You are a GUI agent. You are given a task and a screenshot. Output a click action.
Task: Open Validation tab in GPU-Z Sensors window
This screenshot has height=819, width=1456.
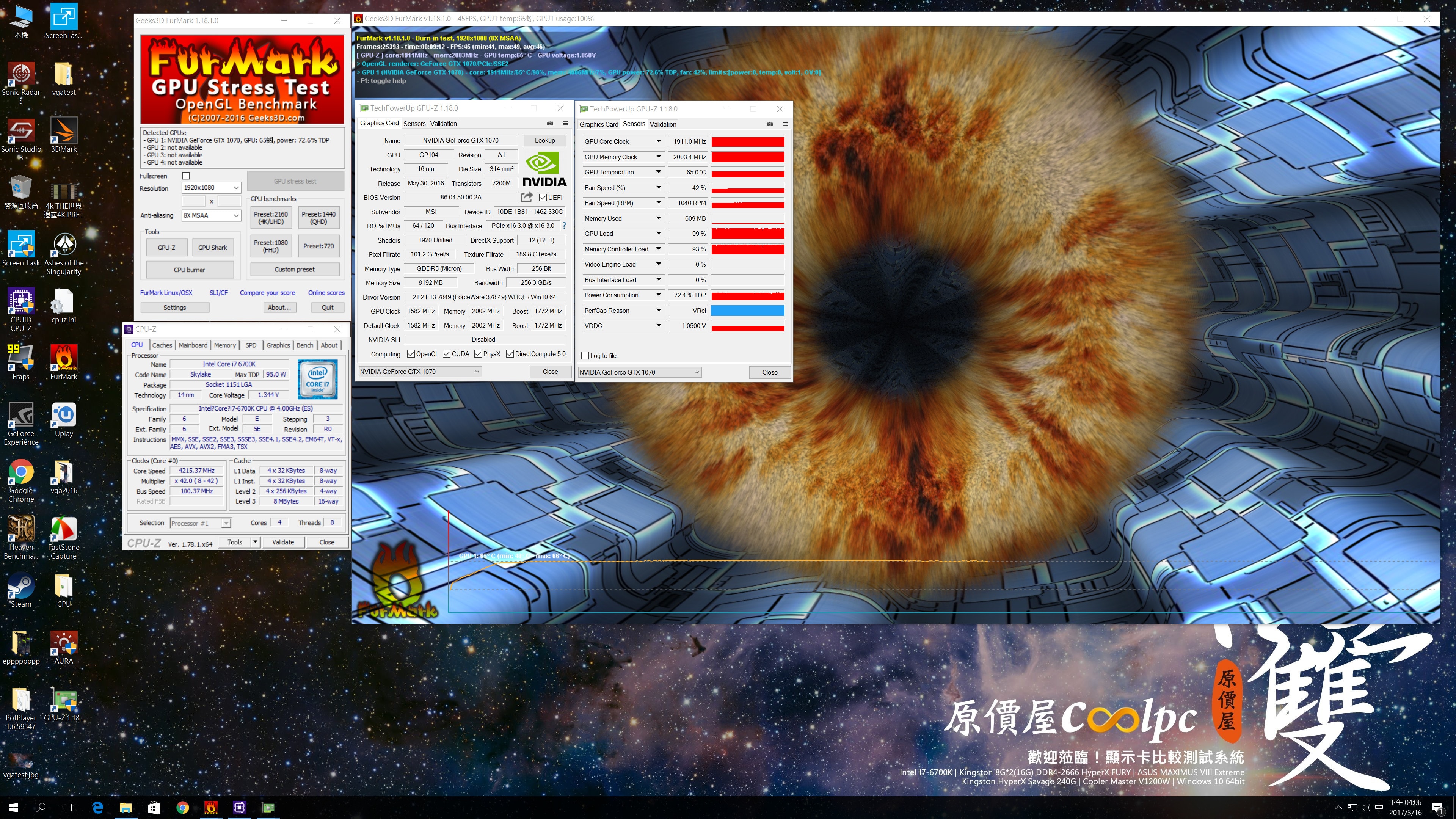[x=663, y=124]
